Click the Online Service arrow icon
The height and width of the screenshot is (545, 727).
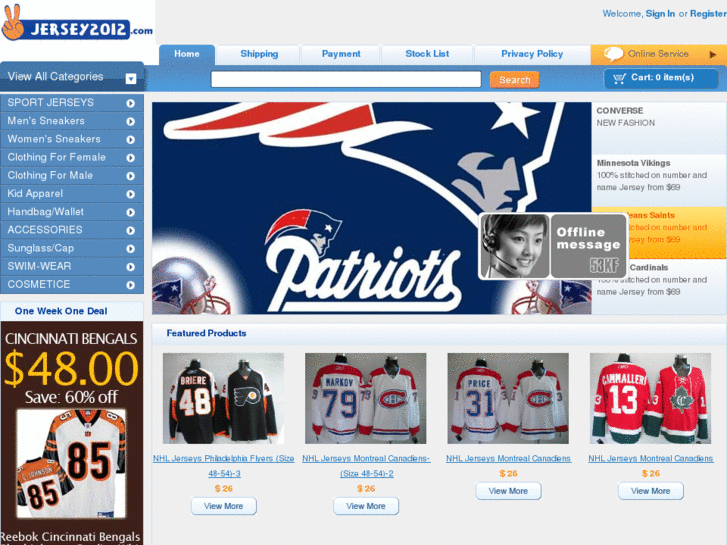coord(713,54)
